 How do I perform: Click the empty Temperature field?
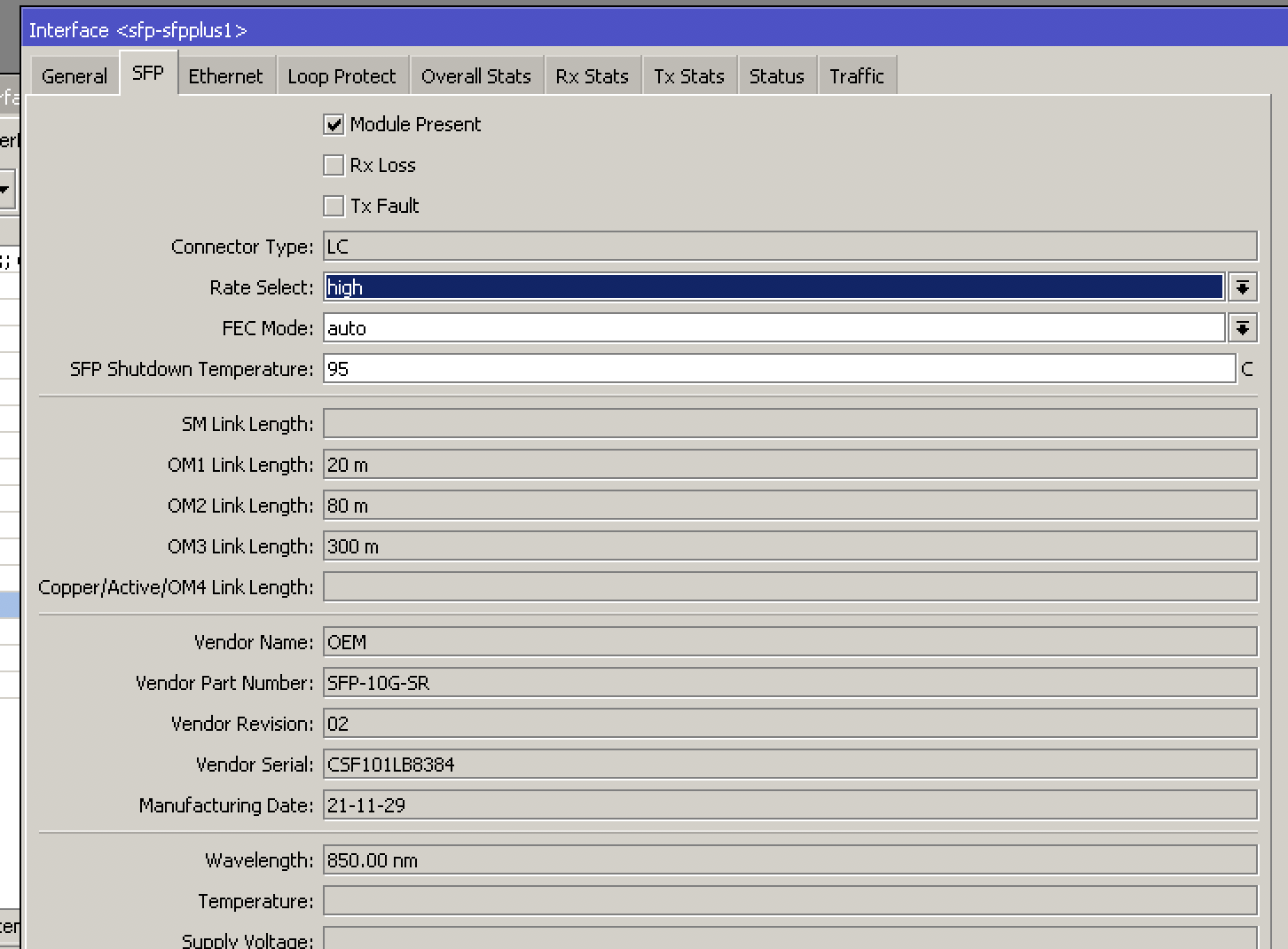click(x=790, y=901)
